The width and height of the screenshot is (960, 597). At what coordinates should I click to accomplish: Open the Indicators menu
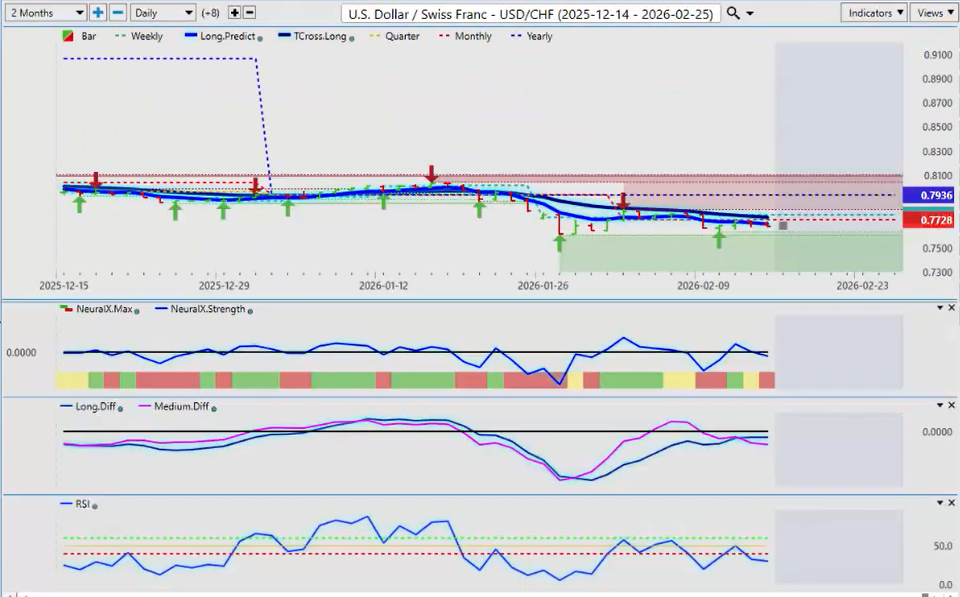click(874, 13)
